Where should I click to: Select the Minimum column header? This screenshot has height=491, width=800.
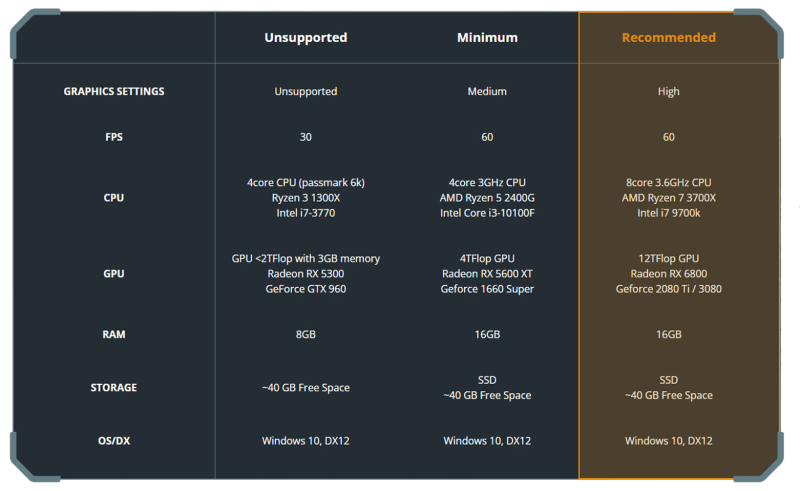coord(487,37)
